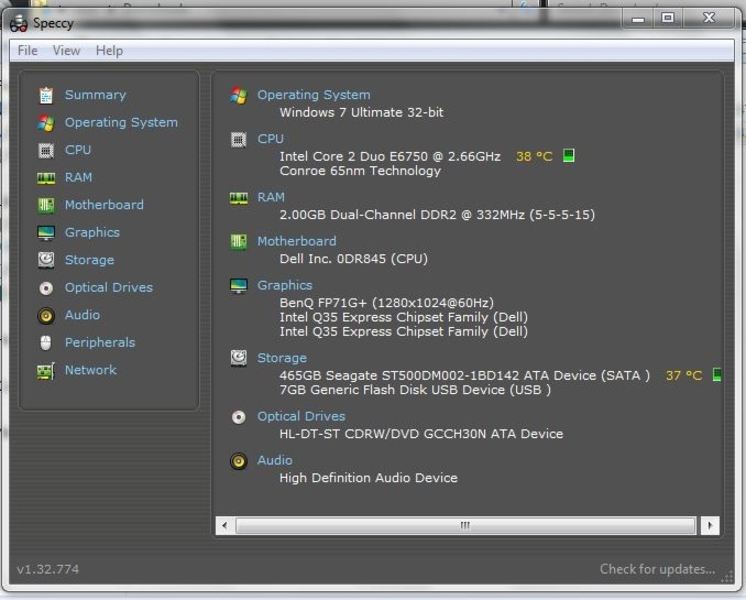
Task: Select Network in the sidebar
Action: point(90,370)
